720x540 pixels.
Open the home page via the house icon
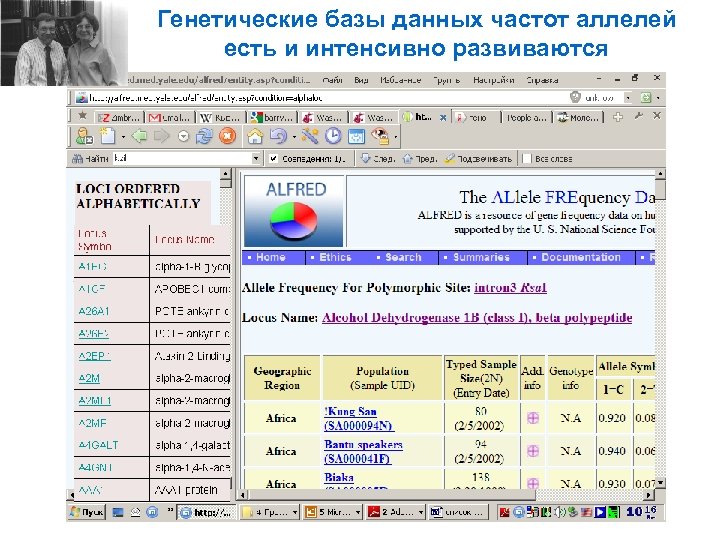click(255, 136)
